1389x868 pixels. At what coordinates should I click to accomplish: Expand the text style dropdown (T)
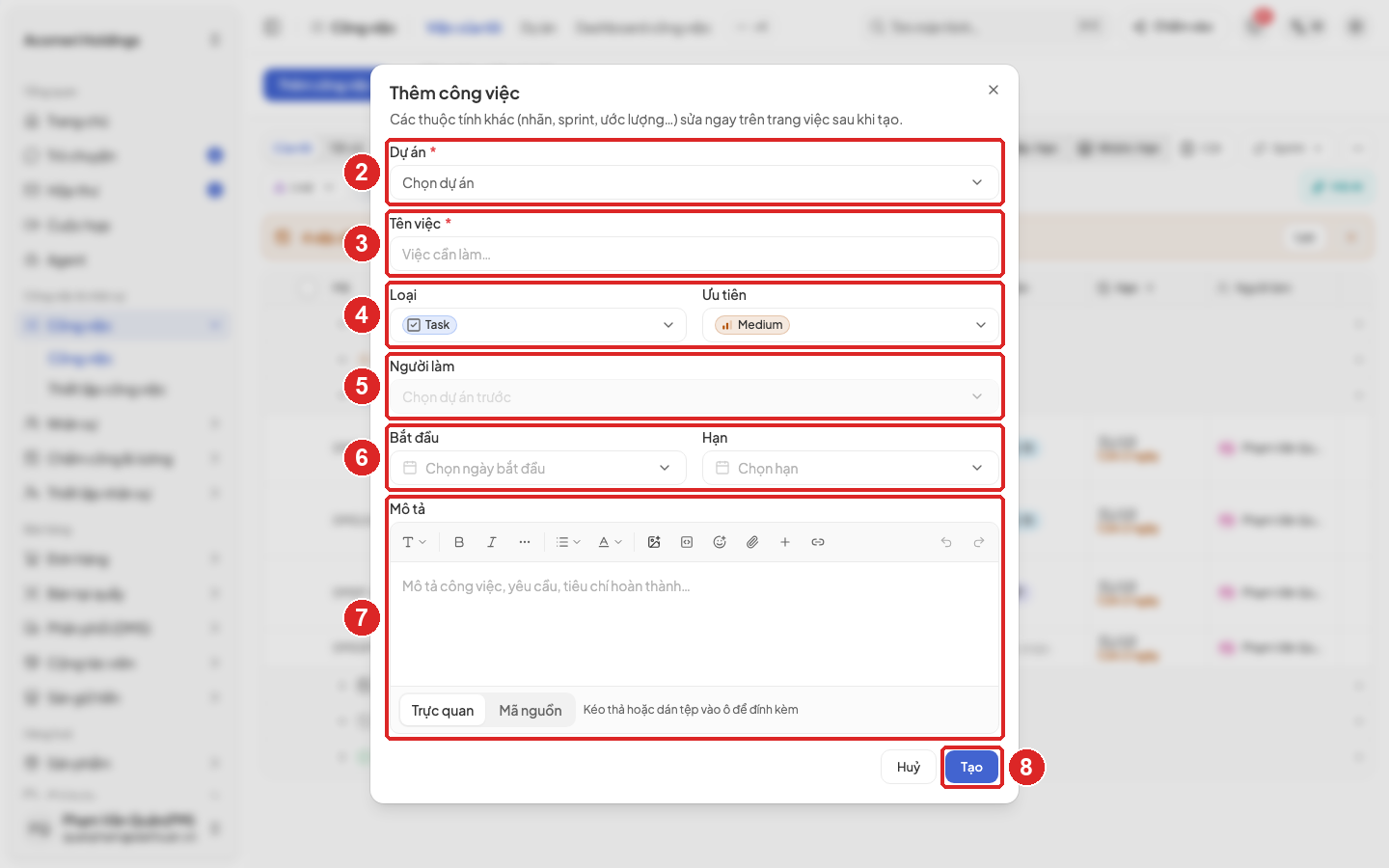(x=414, y=542)
